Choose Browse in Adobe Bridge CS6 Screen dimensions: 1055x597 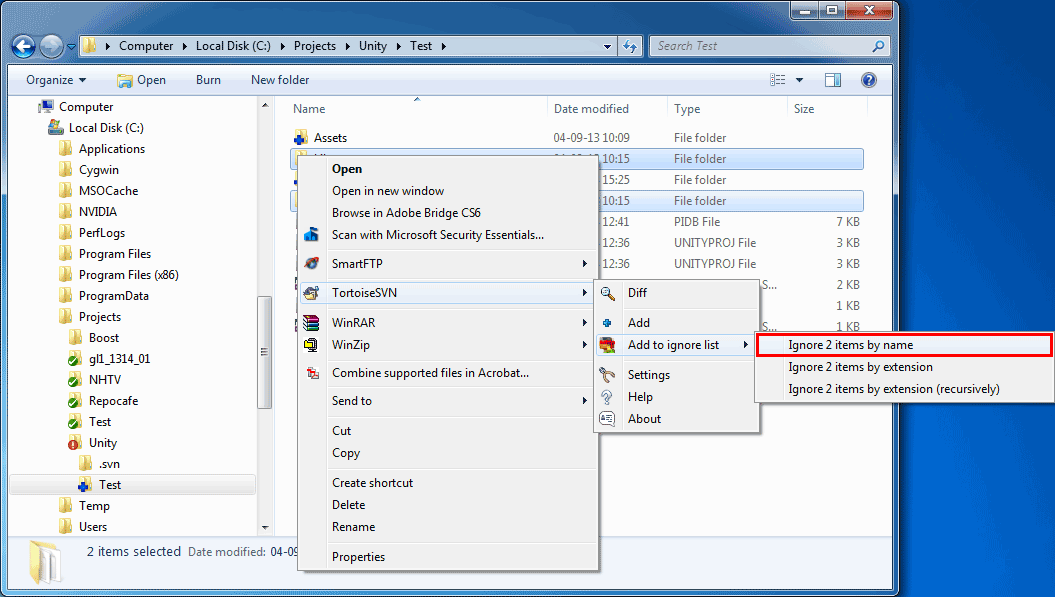(x=406, y=213)
